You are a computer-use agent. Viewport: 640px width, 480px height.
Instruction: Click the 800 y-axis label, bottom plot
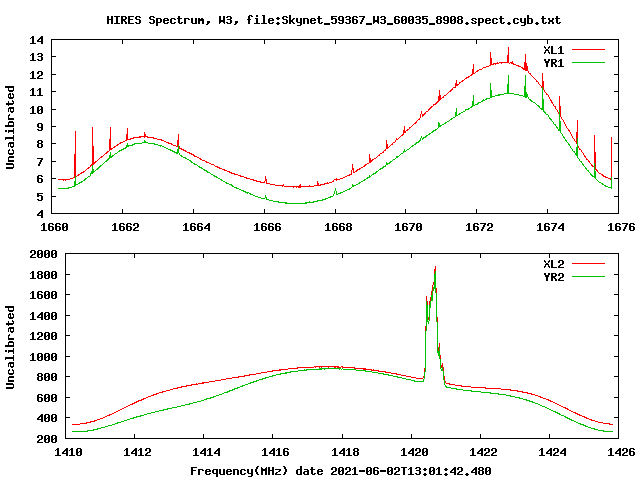point(47,377)
